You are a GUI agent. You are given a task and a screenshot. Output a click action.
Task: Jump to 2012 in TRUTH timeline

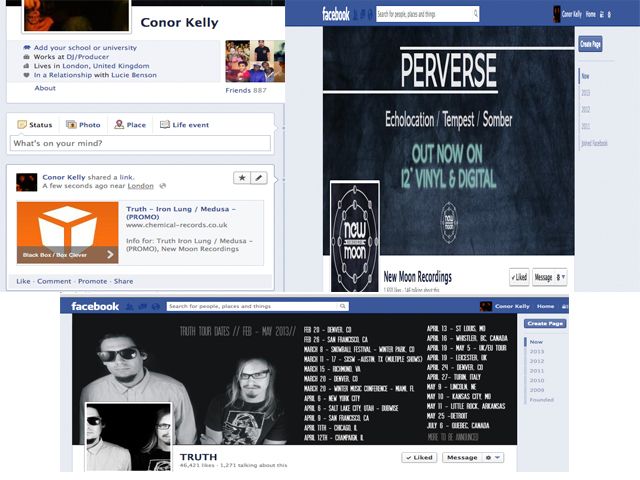[x=537, y=361]
